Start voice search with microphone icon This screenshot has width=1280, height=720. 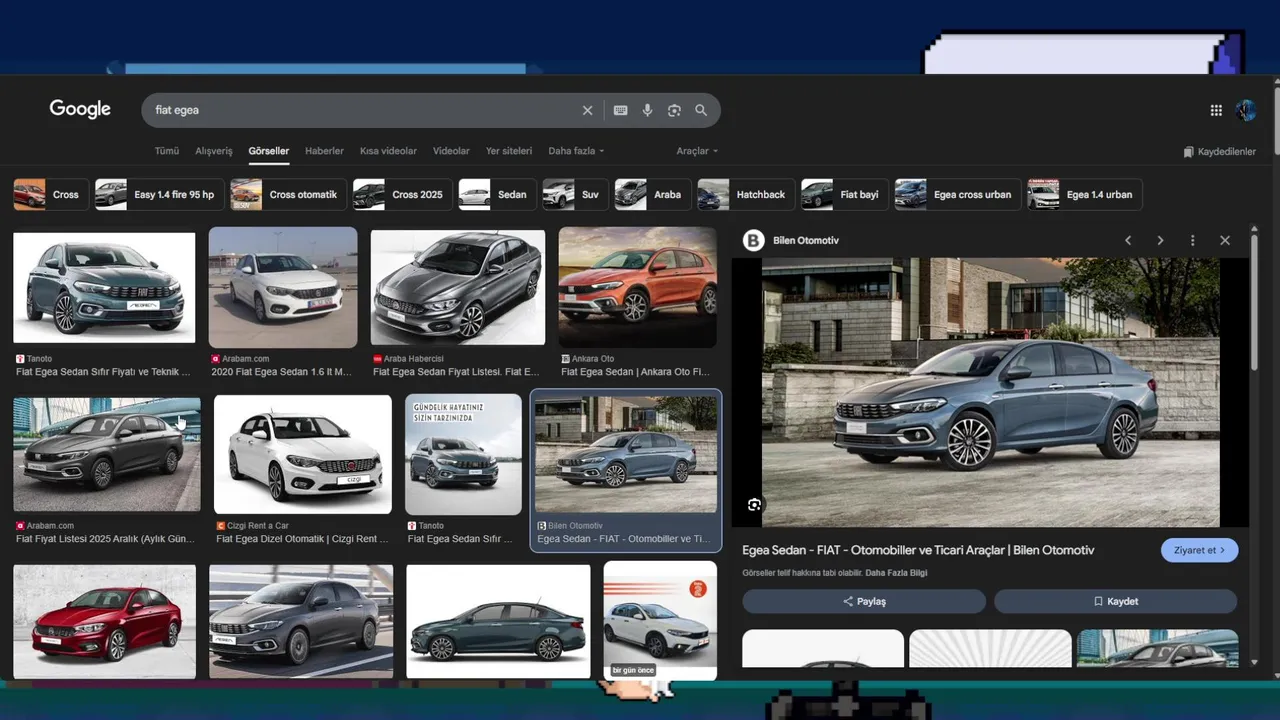click(647, 110)
